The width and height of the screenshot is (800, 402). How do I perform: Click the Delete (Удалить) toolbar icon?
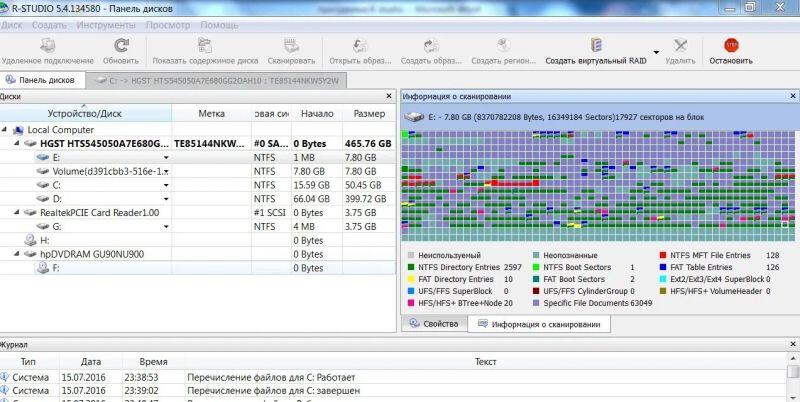click(x=680, y=46)
